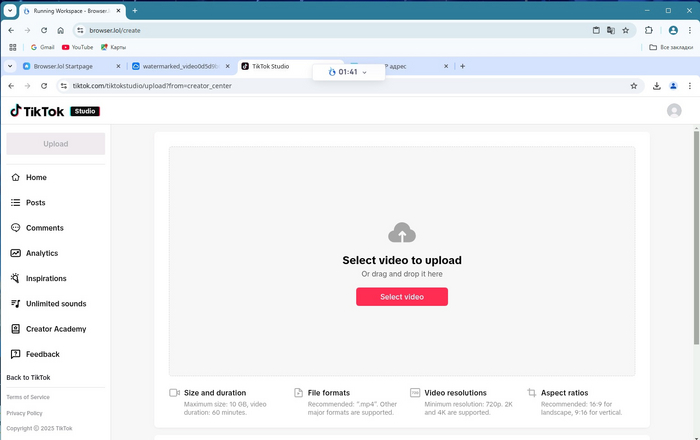Open the outer window tab list chevron
Viewport: 700px width, 440px height.
[10, 11]
